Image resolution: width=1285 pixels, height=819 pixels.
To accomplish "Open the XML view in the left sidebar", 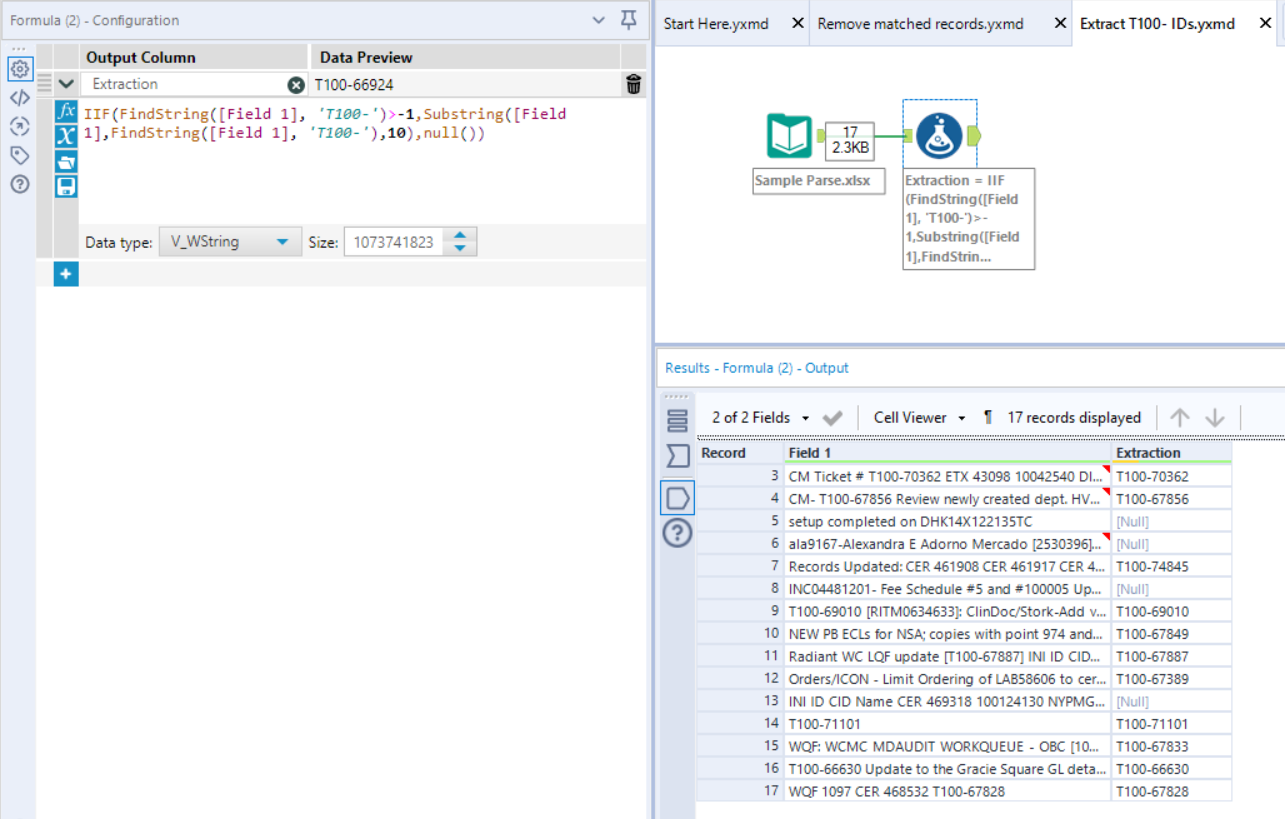I will (20, 97).
